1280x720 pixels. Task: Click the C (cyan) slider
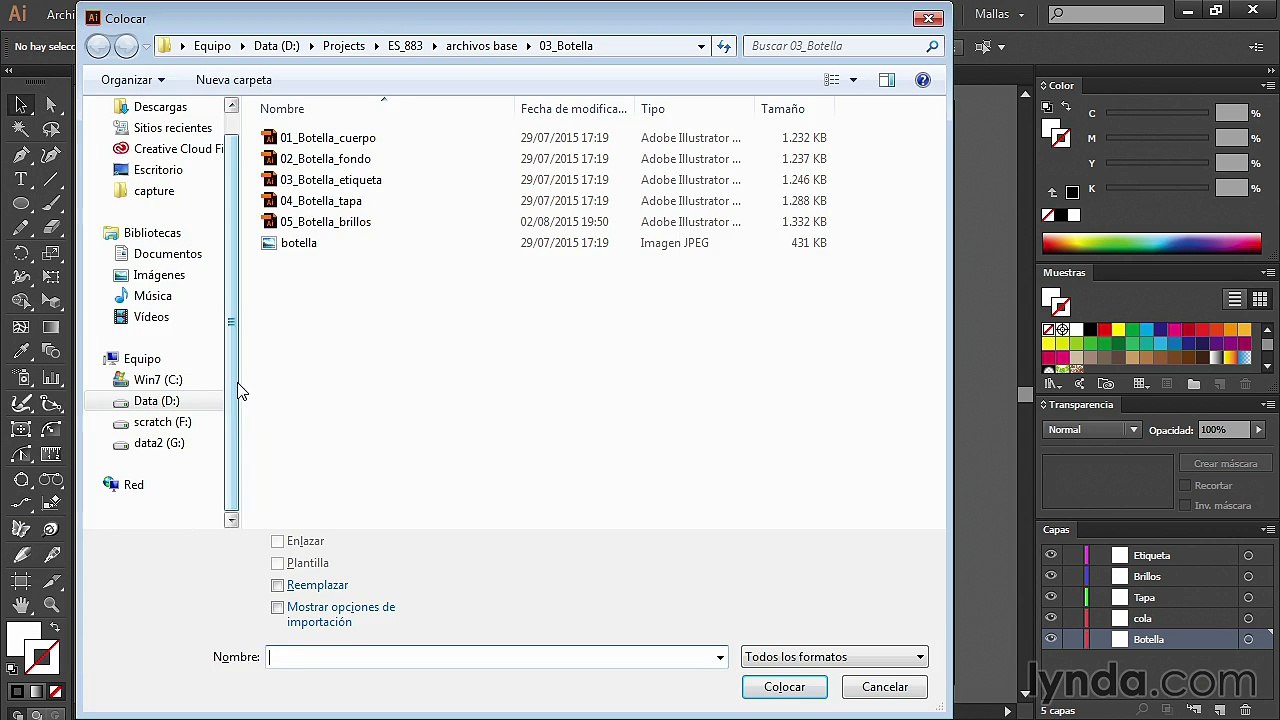[x=1157, y=114]
